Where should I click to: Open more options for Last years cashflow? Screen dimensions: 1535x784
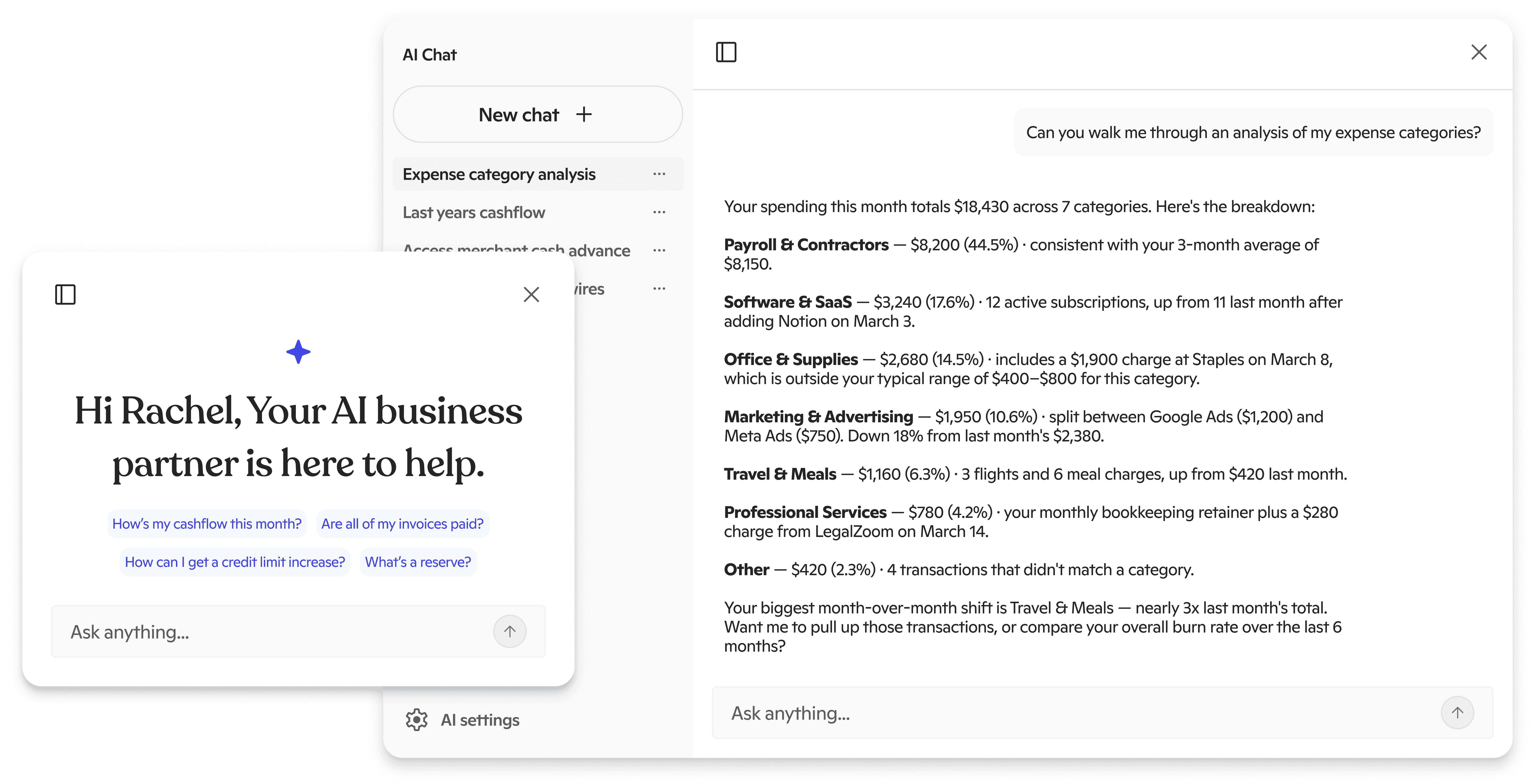pos(659,212)
